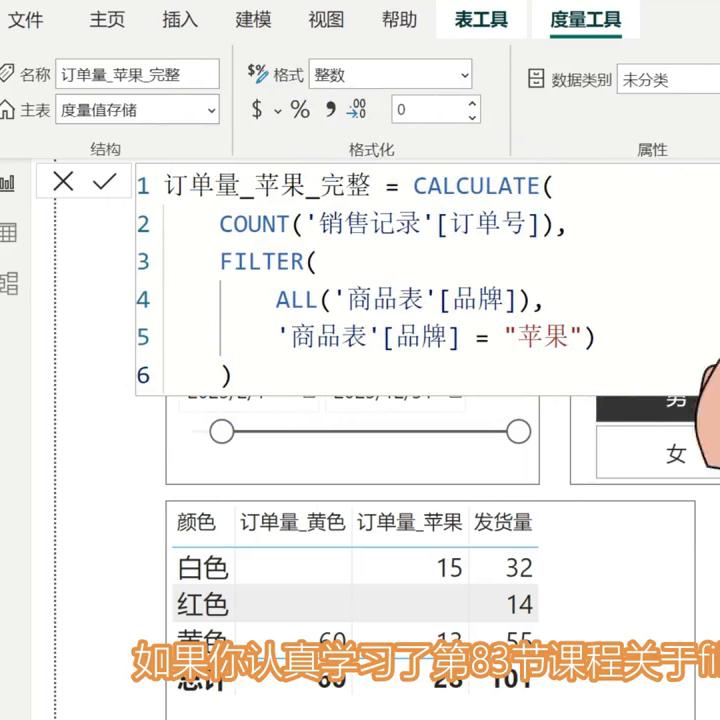Expand the currency symbol dropdown arrow

[x=278, y=111]
